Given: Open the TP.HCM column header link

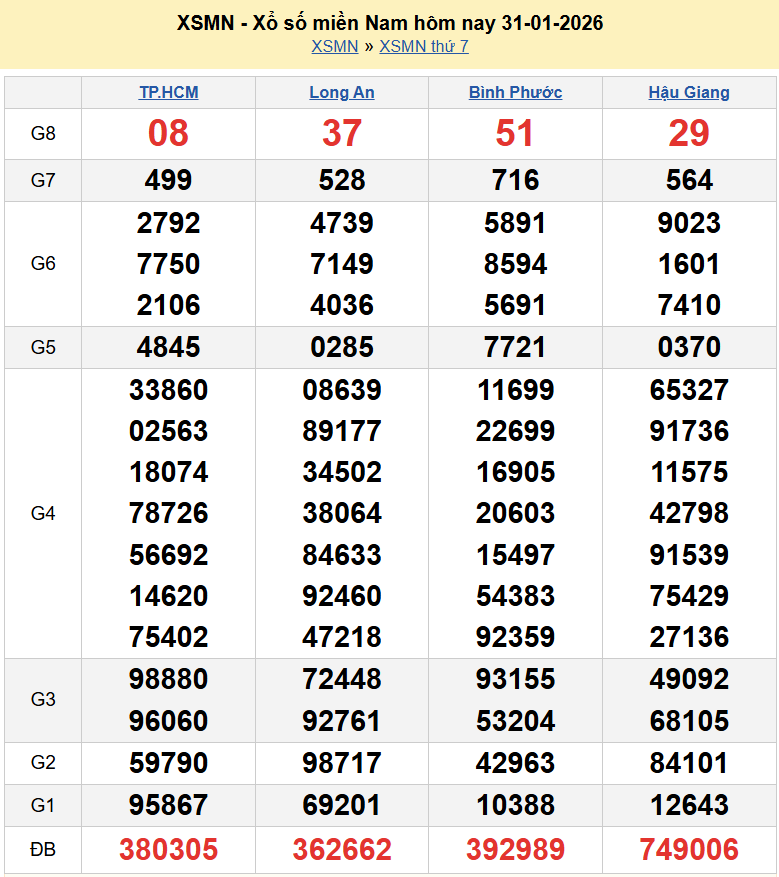Looking at the screenshot, I should pyautogui.click(x=168, y=92).
